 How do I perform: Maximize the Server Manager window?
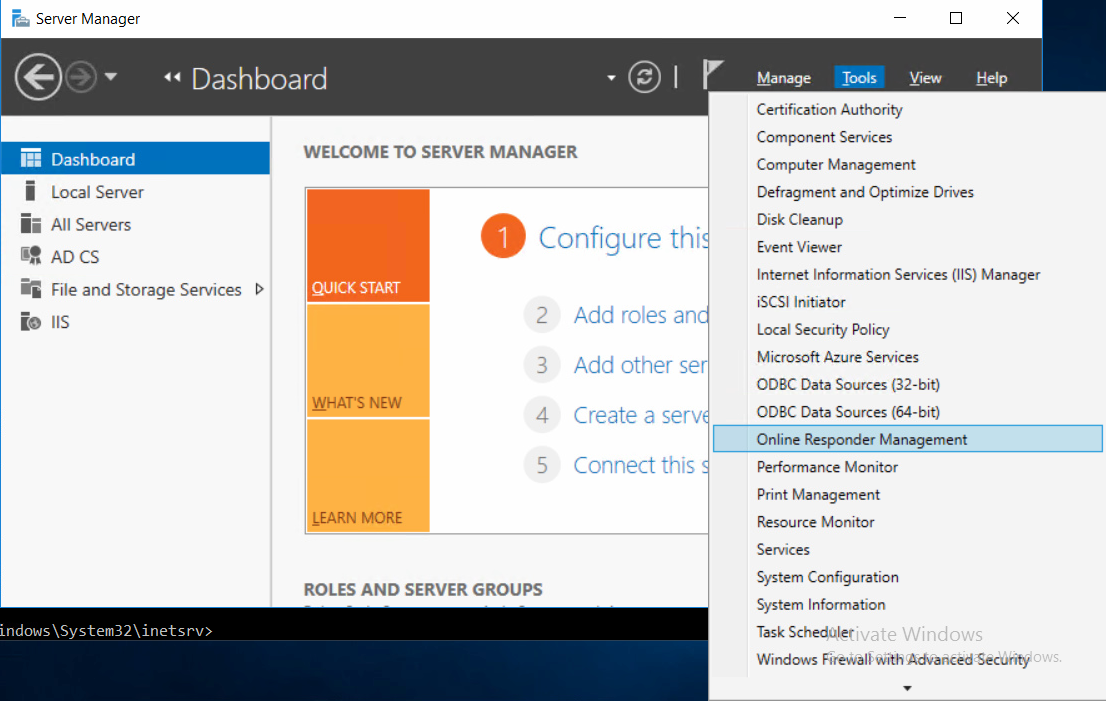pyautogui.click(x=956, y=18)
